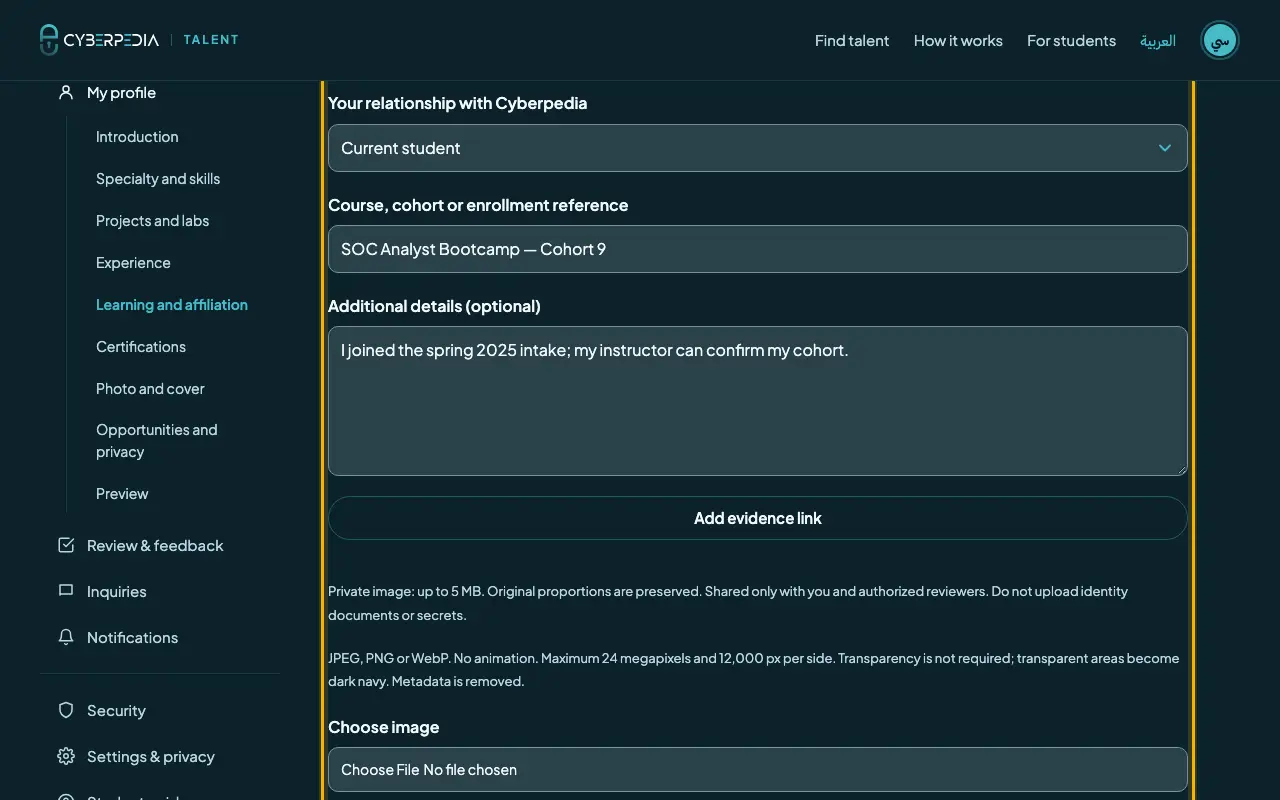Open the Notifications sidebar link
Screen dimensions: 1280x800
tap(132, 637)
